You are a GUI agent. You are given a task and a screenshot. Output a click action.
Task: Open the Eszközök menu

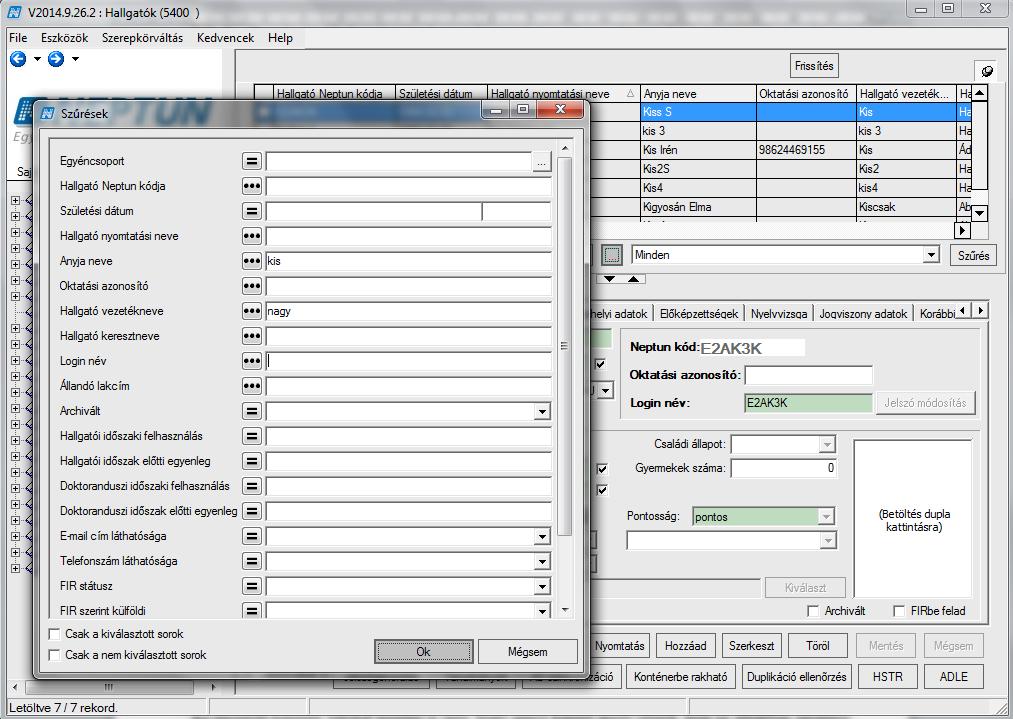pyautogui.click(x=65, y=38)
